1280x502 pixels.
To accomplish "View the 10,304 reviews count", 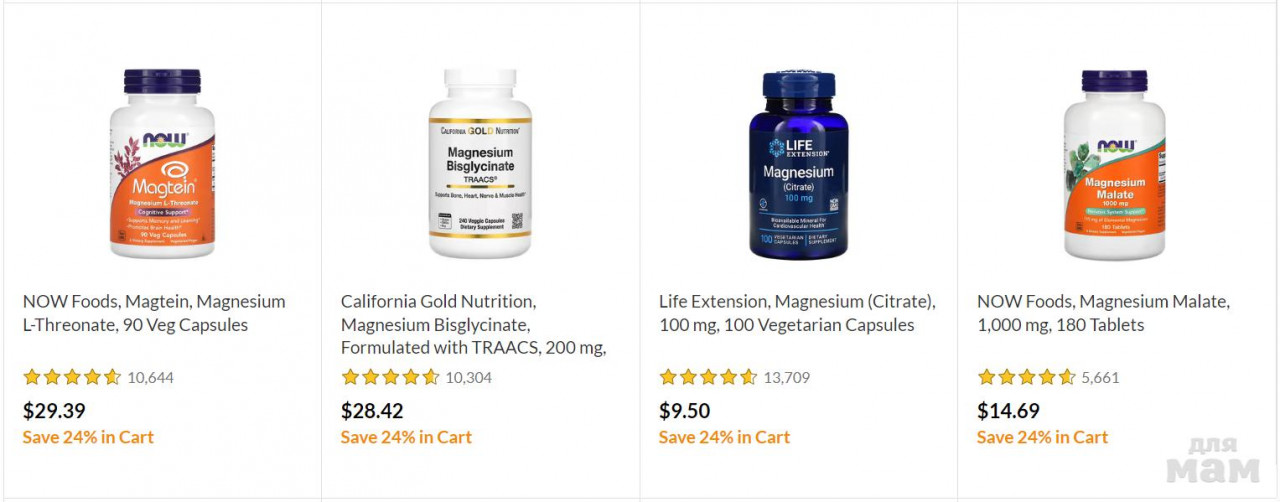I will click(468, 378).
